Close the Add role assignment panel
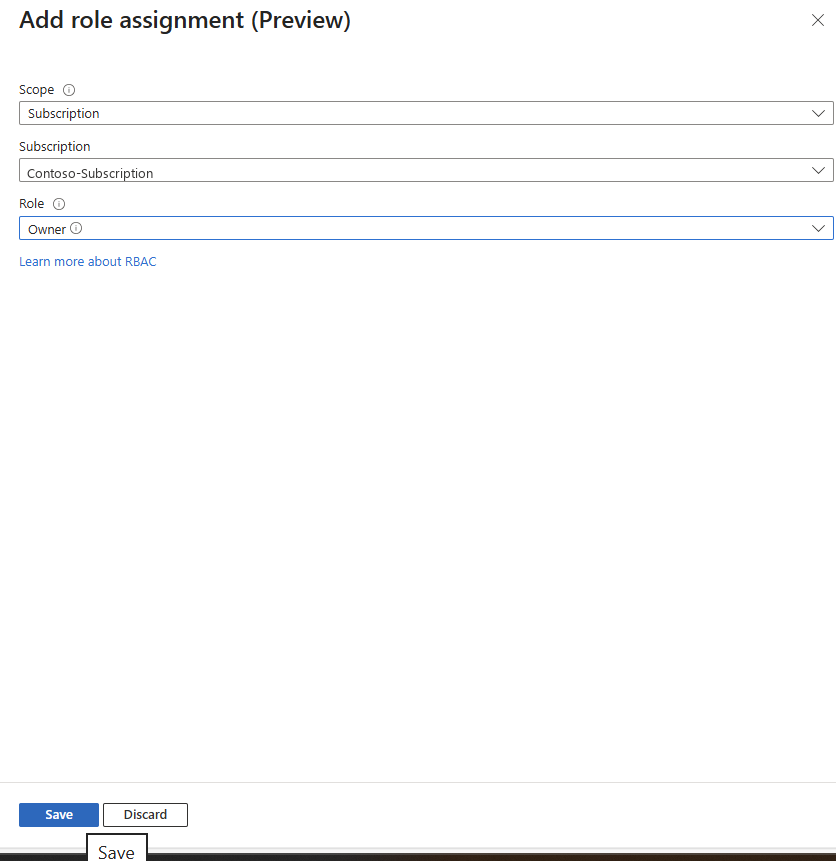 click(817, 20)
